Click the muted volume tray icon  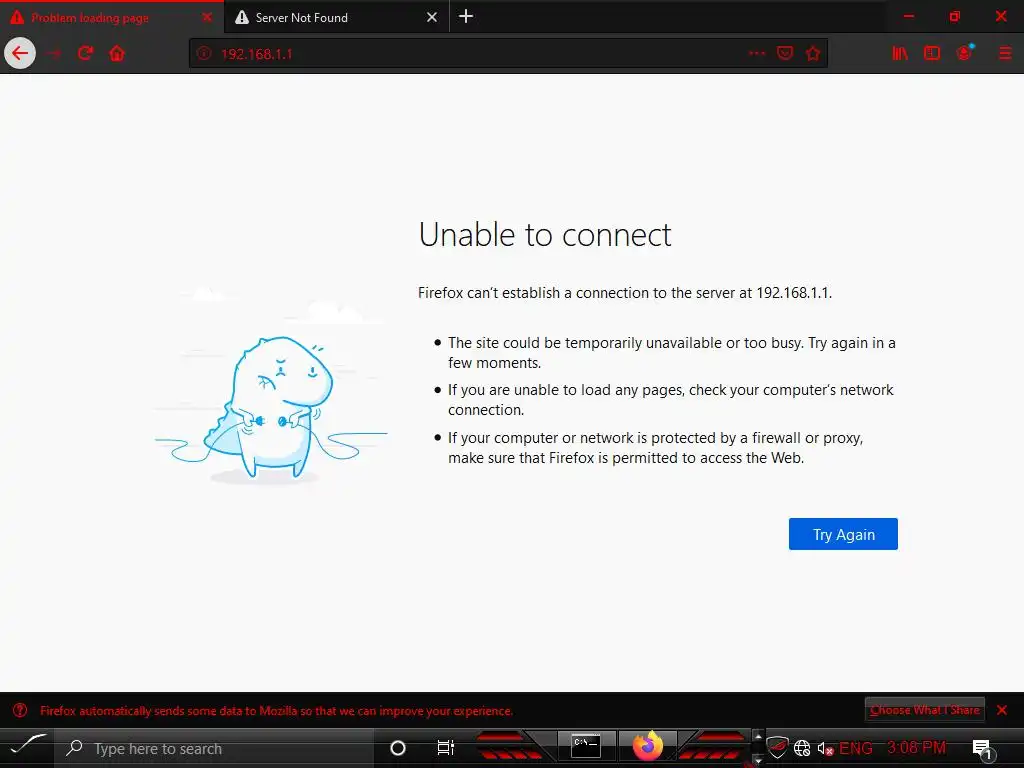click(x=825, y=749)
